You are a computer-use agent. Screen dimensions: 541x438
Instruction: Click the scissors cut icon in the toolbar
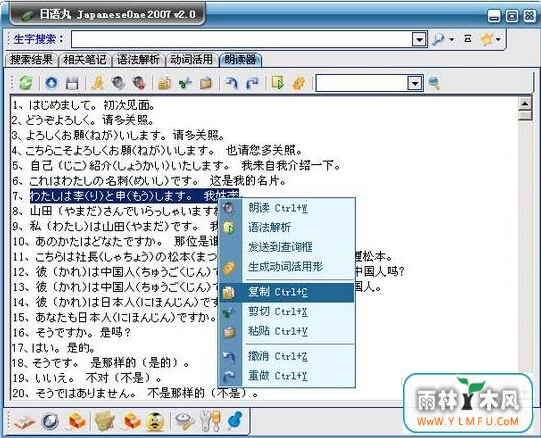(185, 83)
